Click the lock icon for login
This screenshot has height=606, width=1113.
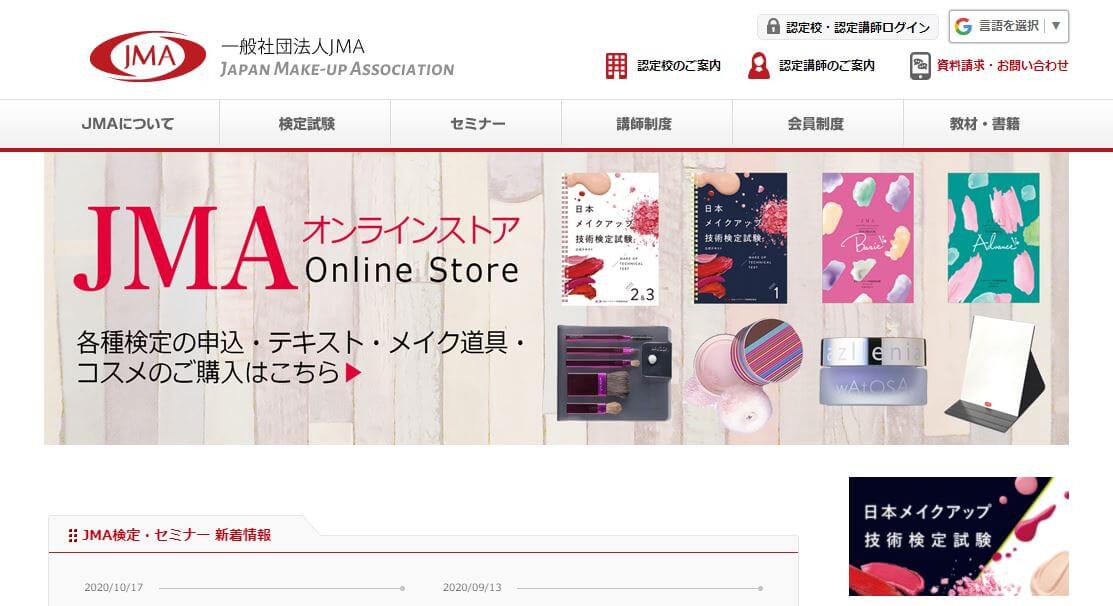tap(774, 27)
